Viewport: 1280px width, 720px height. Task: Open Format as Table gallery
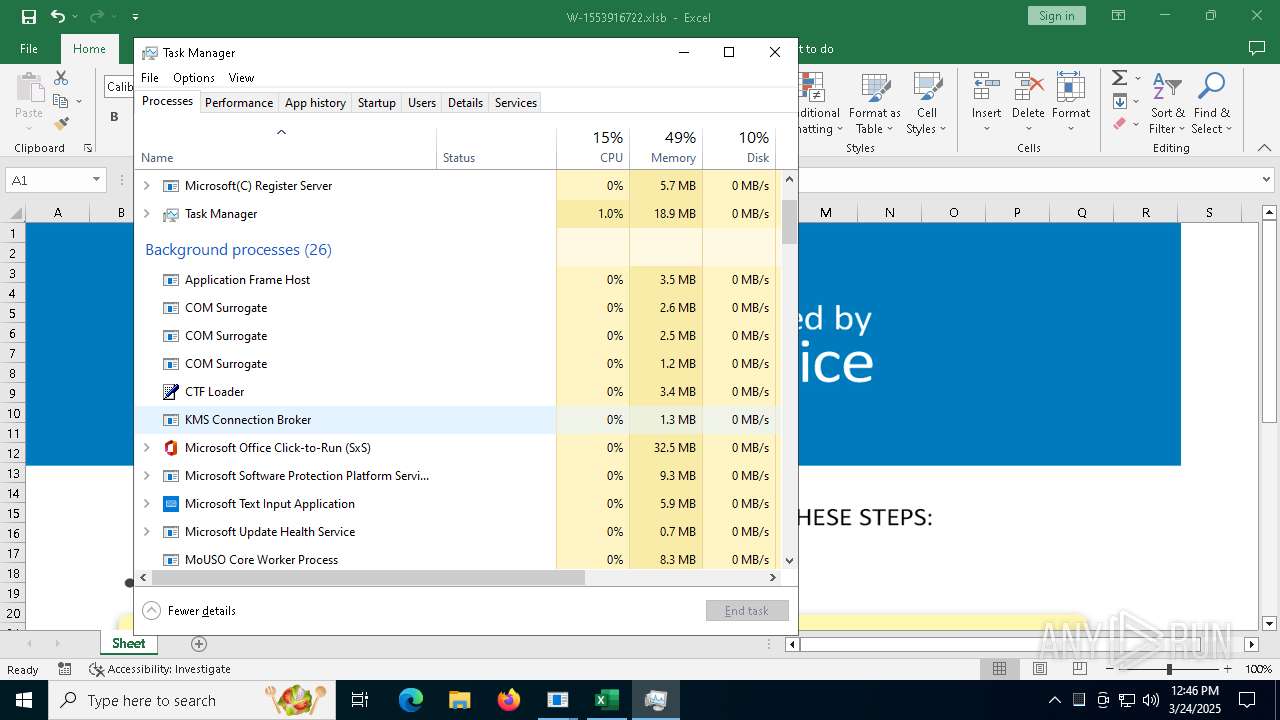[875, 103]
